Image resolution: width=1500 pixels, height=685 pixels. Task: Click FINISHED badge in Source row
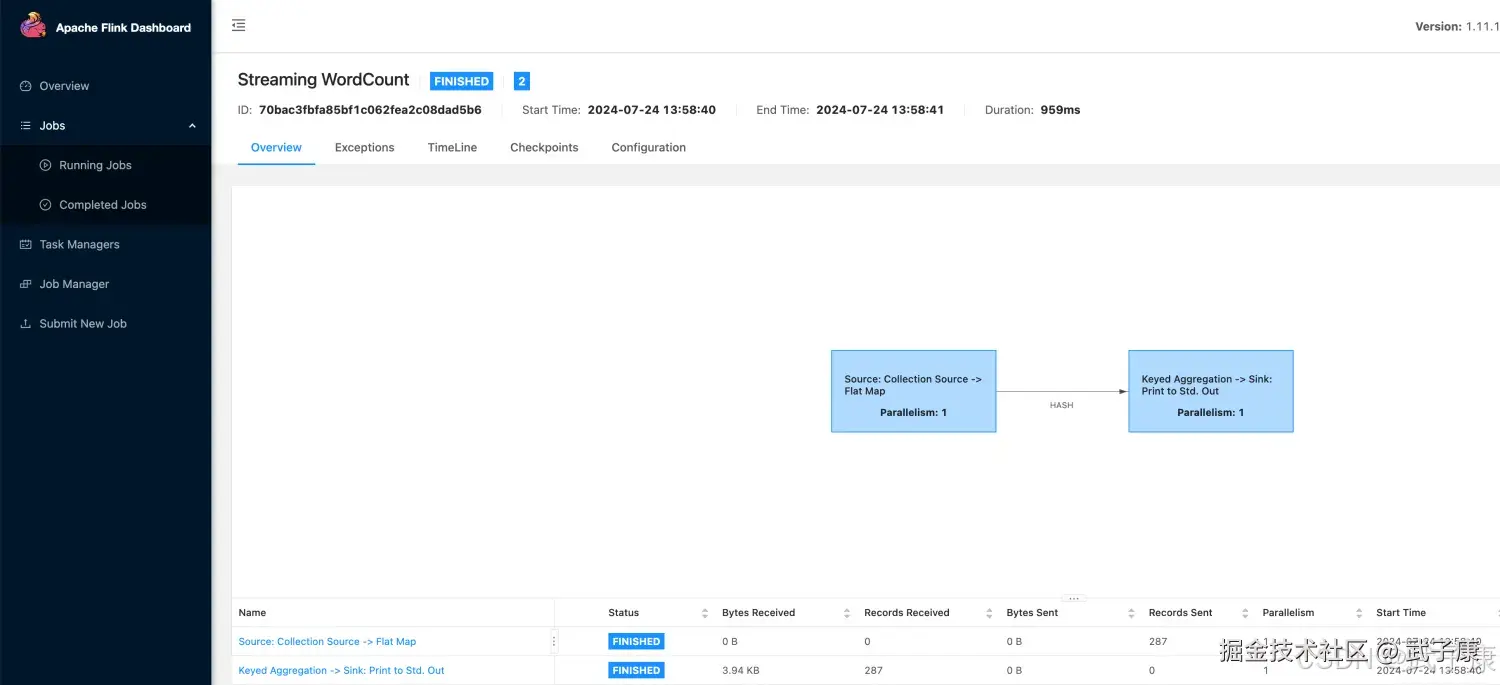click(x=636, y=642)
